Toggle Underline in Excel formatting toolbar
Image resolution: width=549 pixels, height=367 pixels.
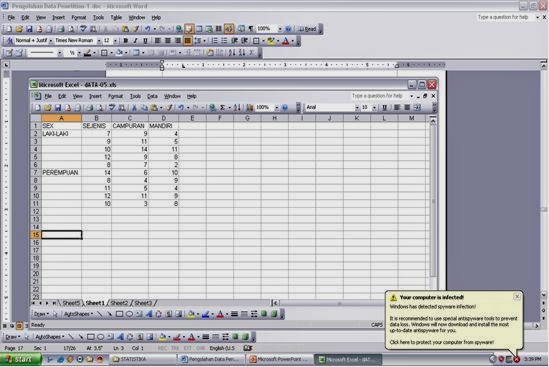click(x=384, y=108)
